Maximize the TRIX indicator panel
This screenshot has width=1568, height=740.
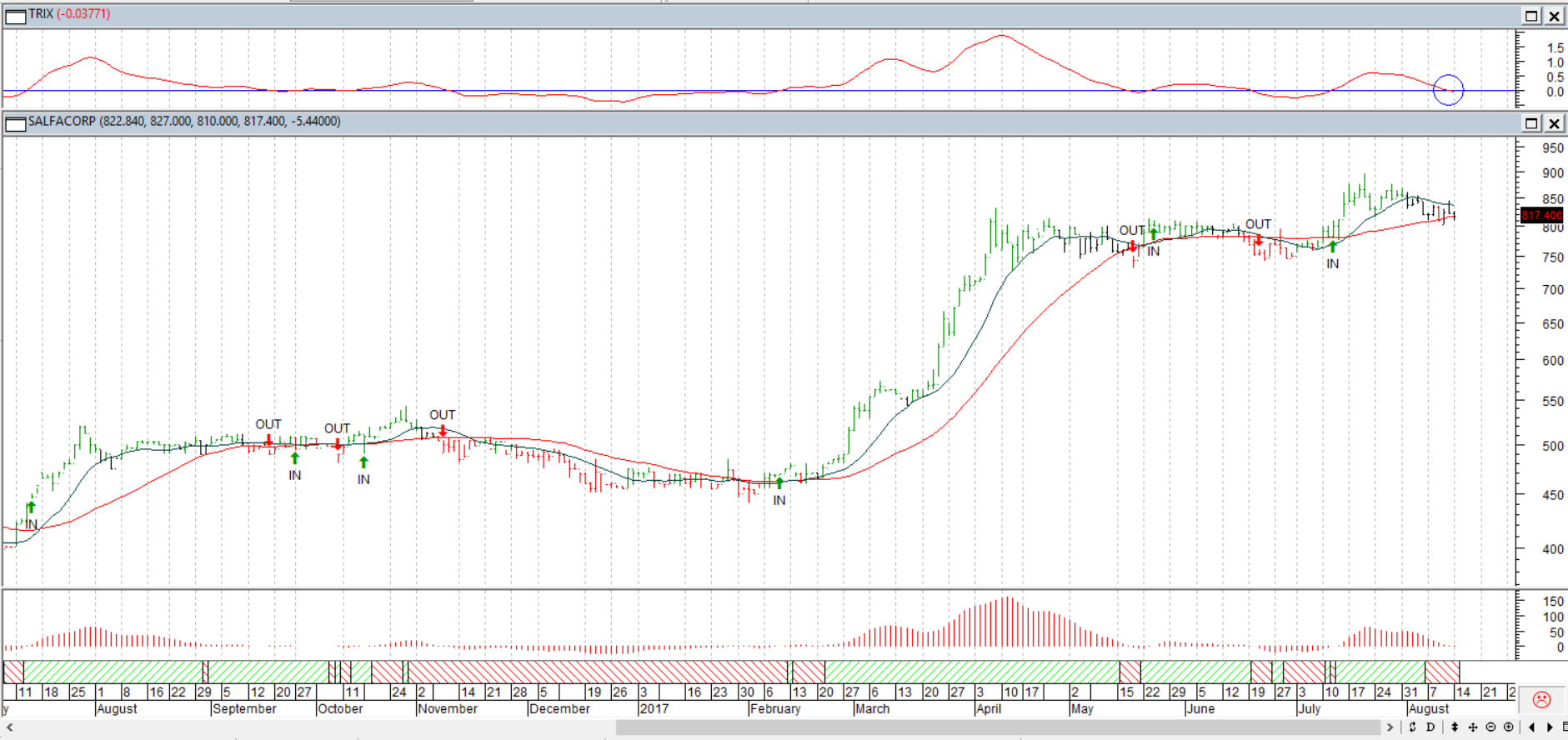tap(1531, 16)
